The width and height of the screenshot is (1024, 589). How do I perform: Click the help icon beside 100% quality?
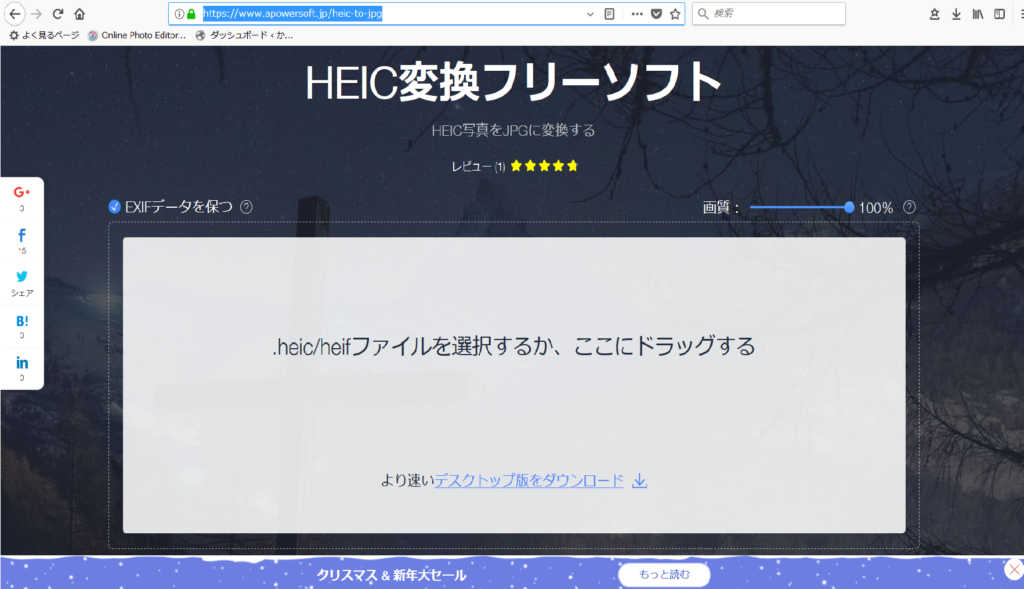pyautogui.click(x=909, y=207)
